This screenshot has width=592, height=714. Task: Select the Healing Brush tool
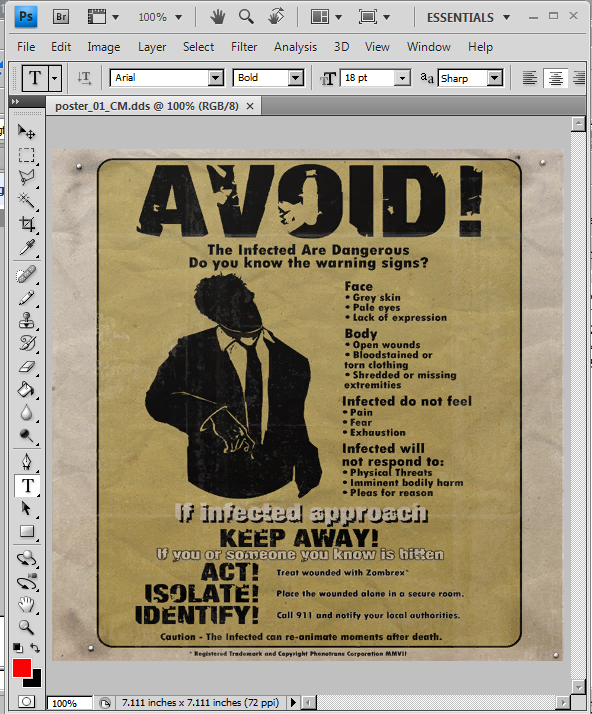[26, 275]
